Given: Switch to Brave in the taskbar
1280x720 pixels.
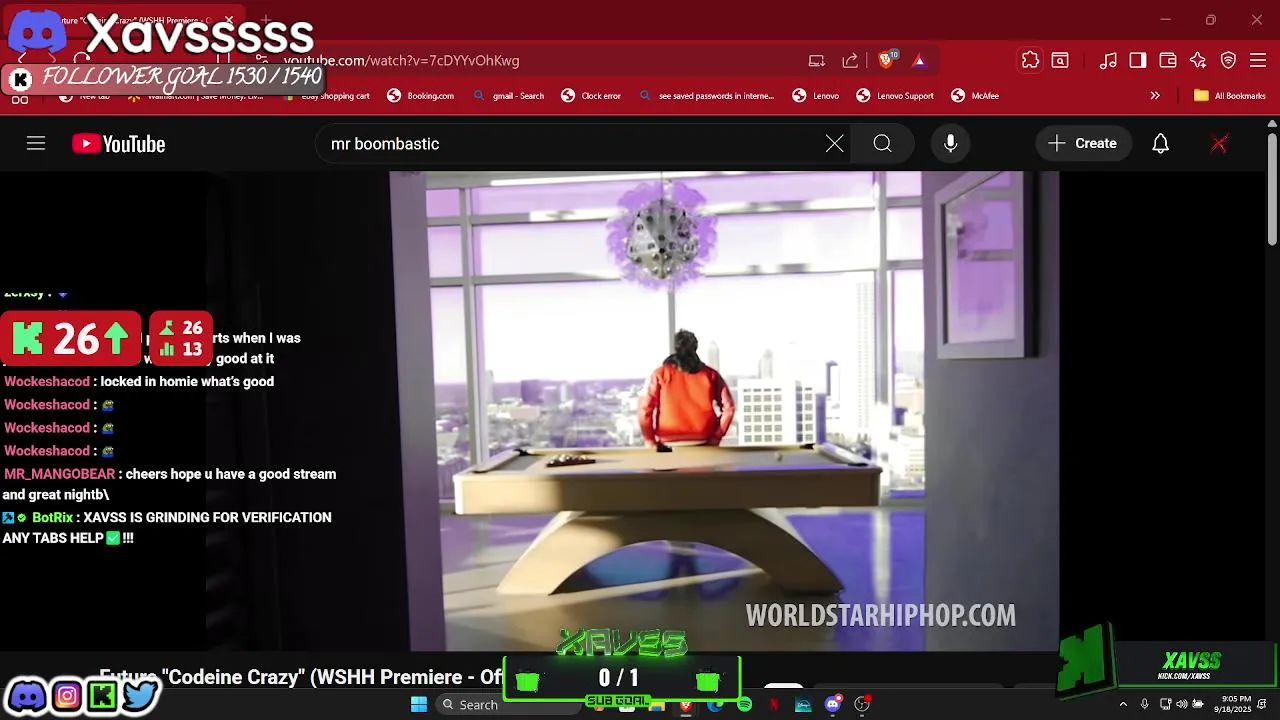Looking at the screenshot, I should point(686,705).
